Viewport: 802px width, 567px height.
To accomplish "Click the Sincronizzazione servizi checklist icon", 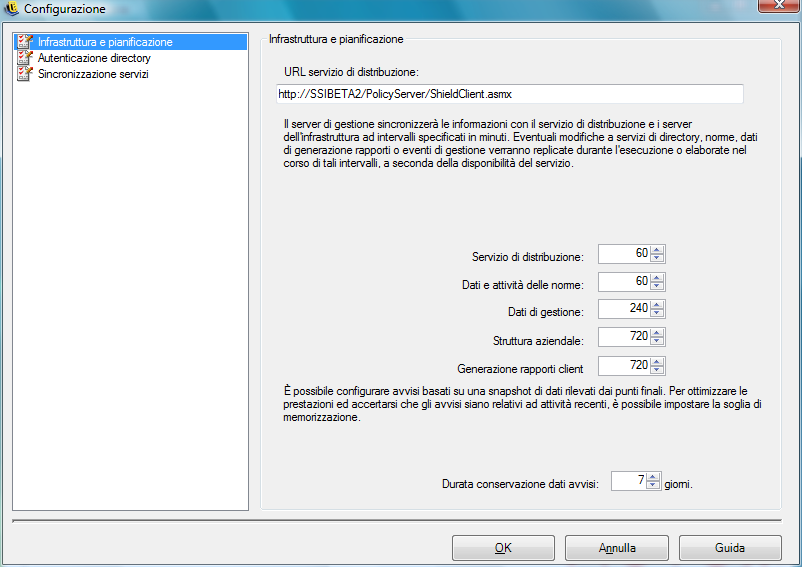I will click(25, 74).
